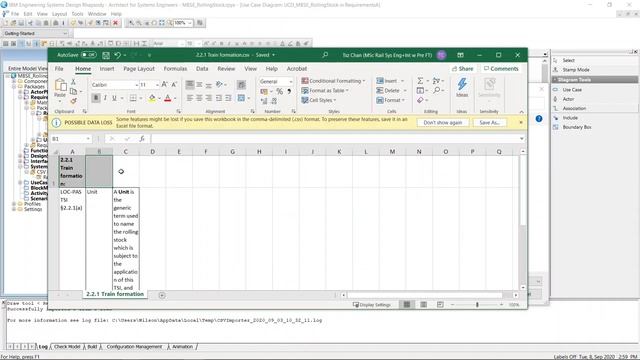Click the formula bar input field

coord(335,139)
